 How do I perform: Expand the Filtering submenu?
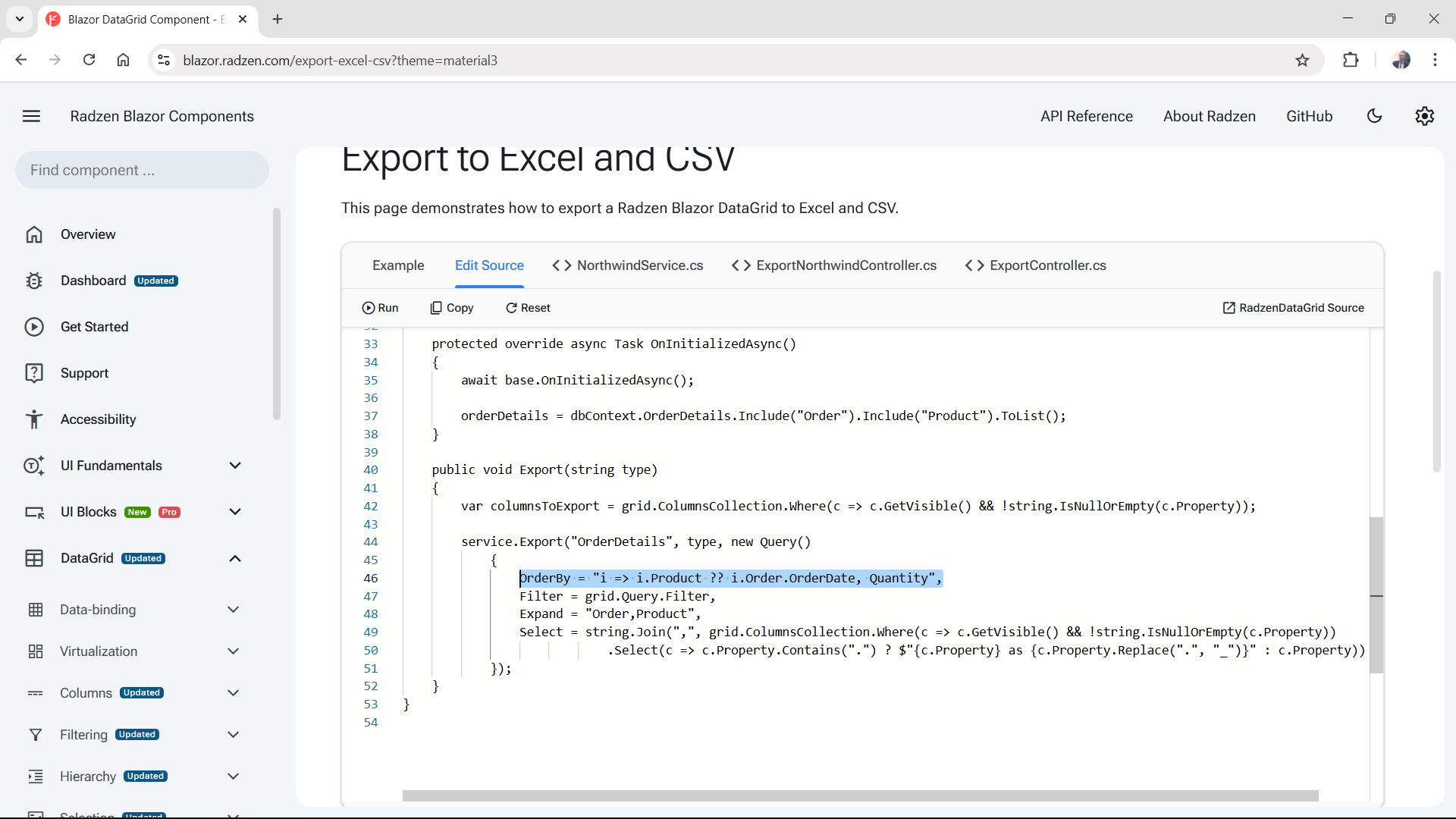[x=234, y=734]
